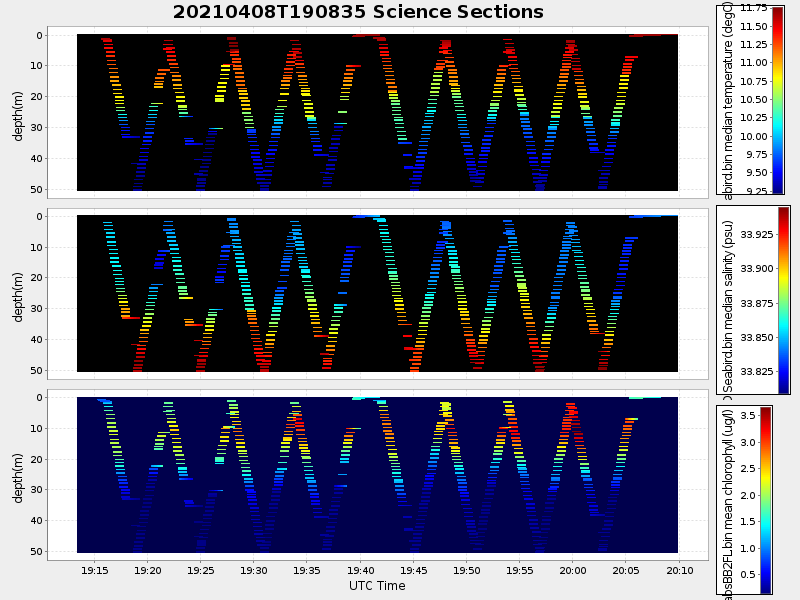Select the 19:30 time tick label
This screenshot has width=800, height=600.
[x=254, y=570]
